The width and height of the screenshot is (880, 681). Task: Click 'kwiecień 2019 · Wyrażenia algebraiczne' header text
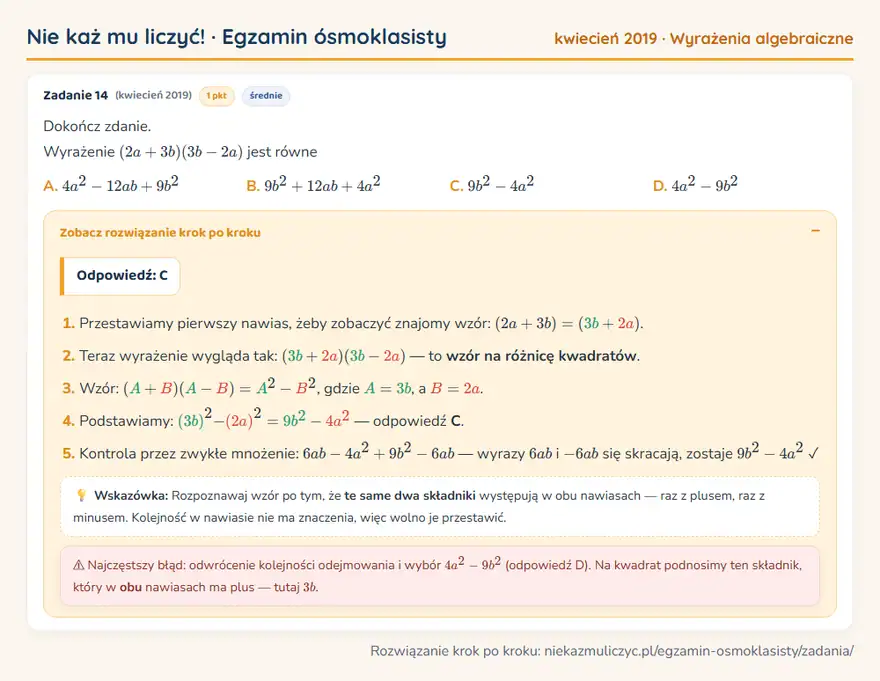point(704,38)
